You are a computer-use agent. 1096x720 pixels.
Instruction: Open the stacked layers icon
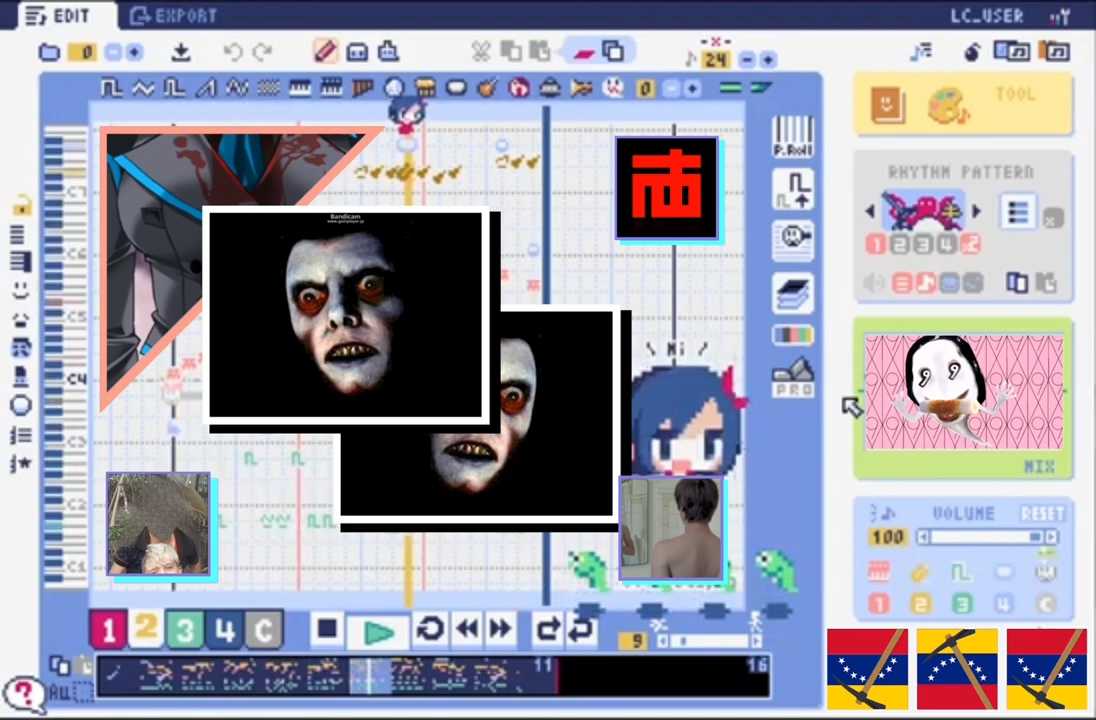click(x=793, y=291)
